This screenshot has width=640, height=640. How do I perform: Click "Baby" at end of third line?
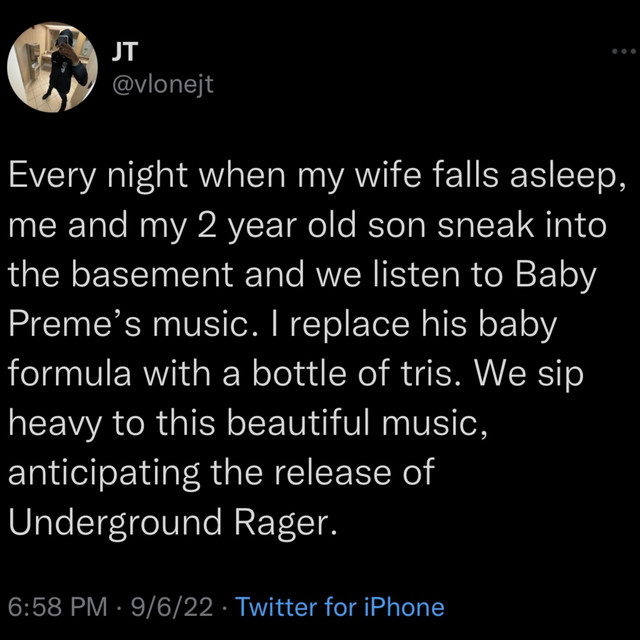click(556, 277)
